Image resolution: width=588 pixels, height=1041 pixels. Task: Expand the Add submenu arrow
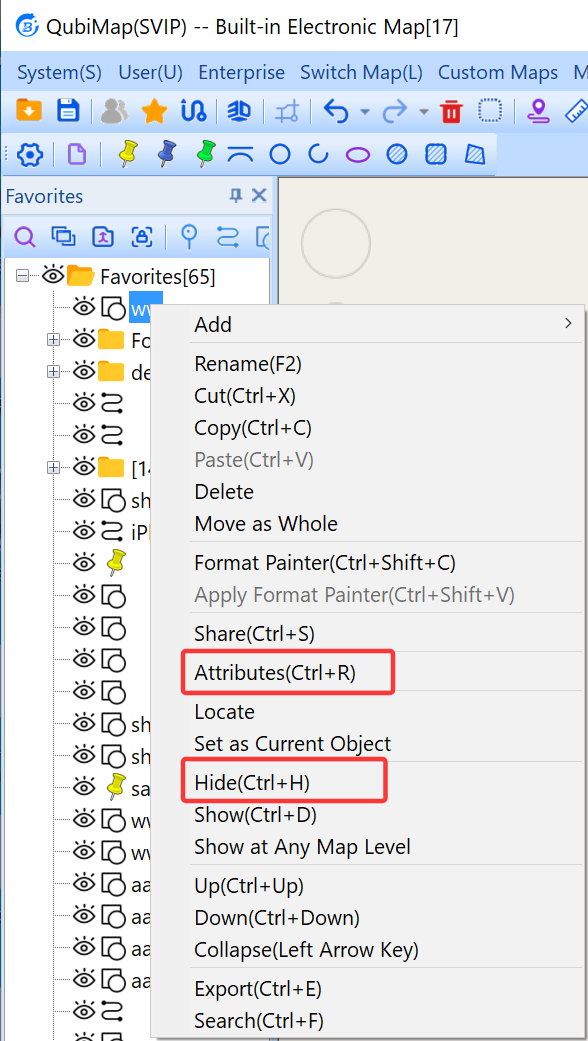tap(567, 323)
